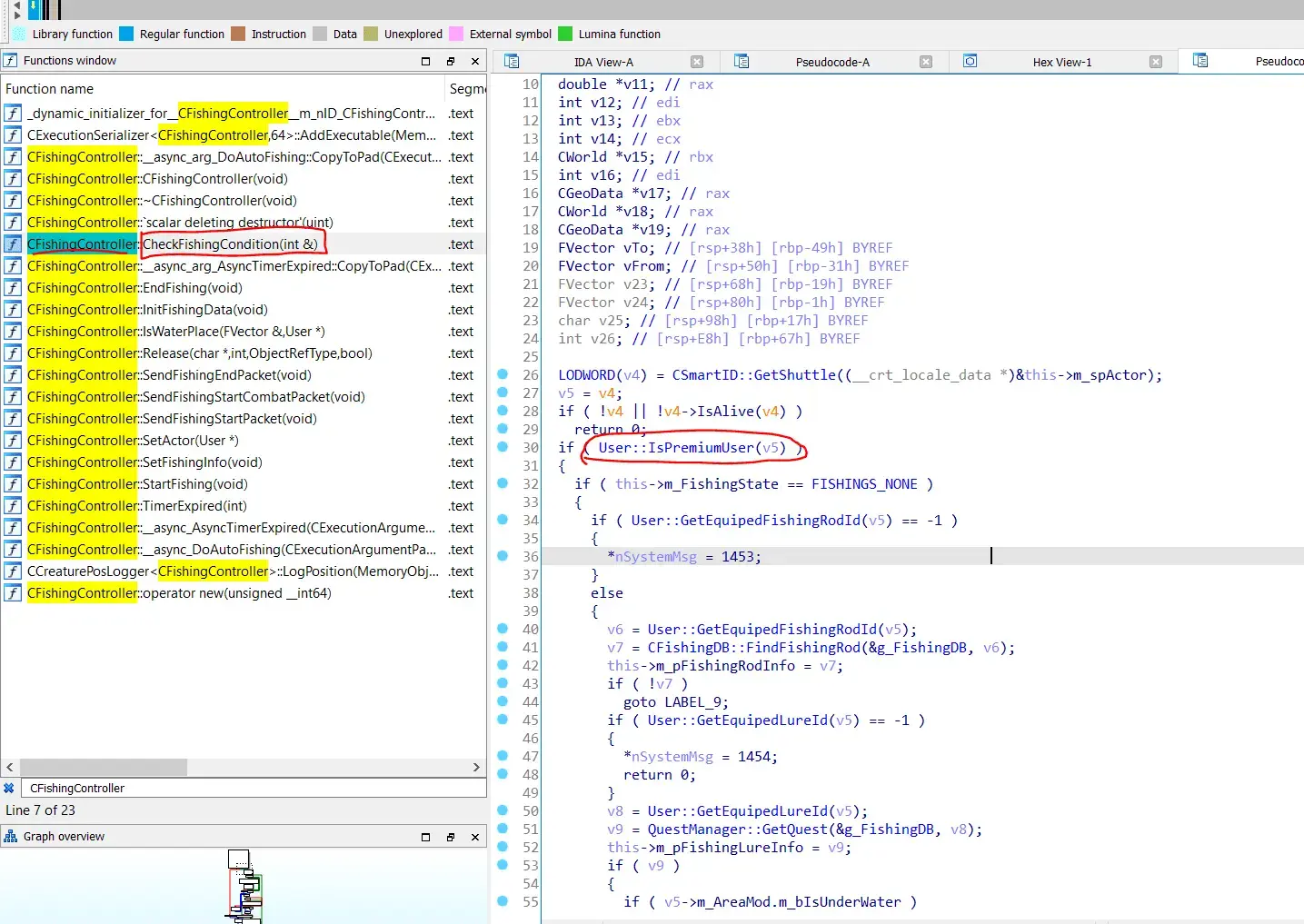The image size is (1304, 924).
Task: Maximize the Functions window panel
Action: (x=425, y=61)
